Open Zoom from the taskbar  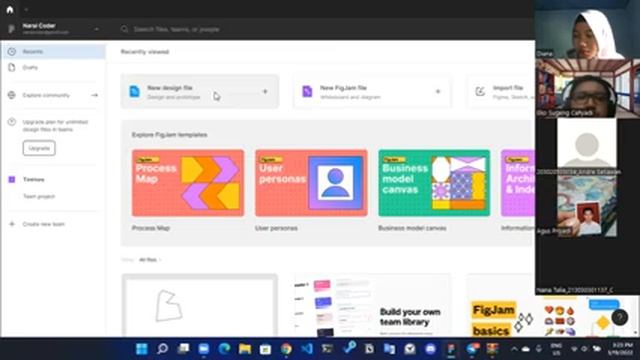click(x=204, y=349)
